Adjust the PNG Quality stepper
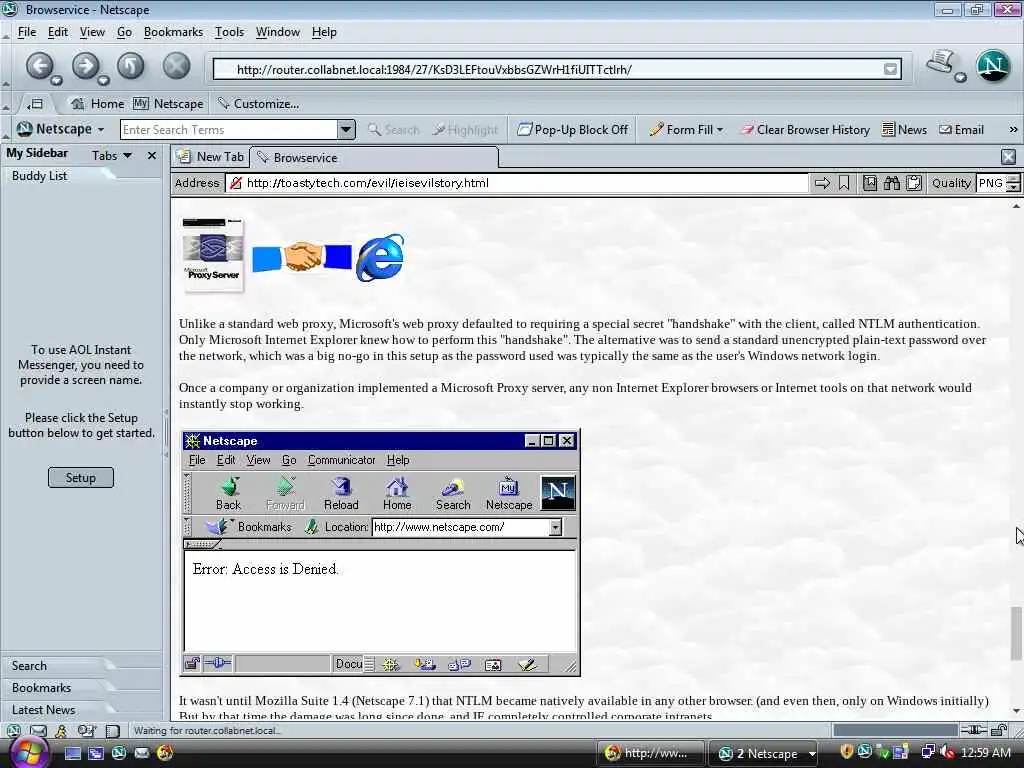Viewport: 1024px width, 768px height. point(1013,184)
